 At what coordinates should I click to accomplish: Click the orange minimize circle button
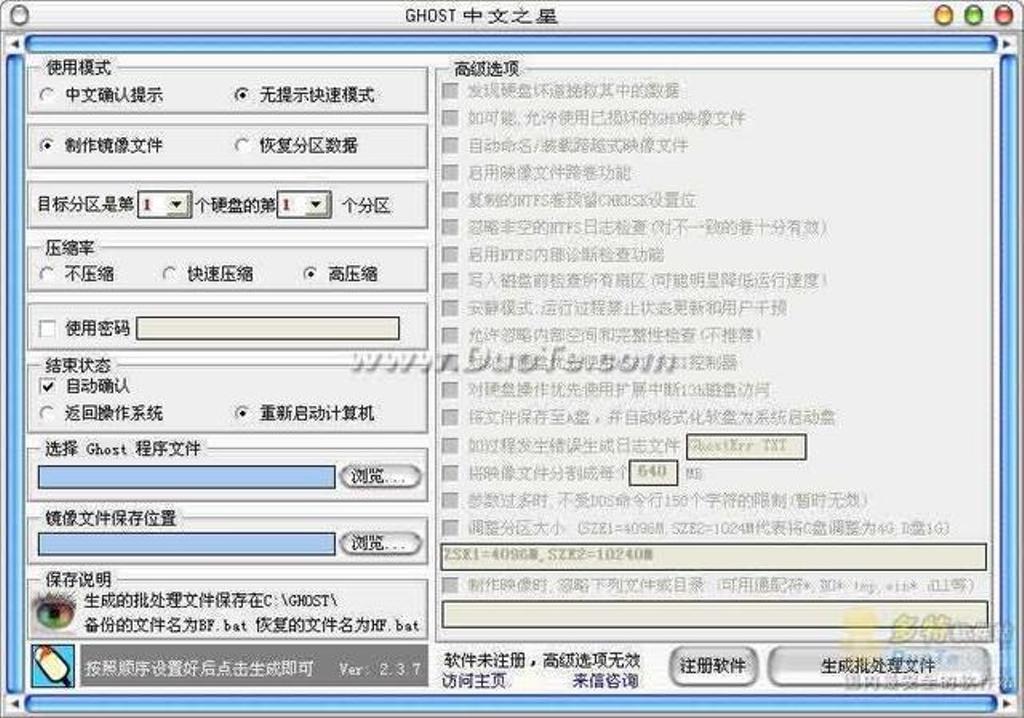tap(943, 16)
